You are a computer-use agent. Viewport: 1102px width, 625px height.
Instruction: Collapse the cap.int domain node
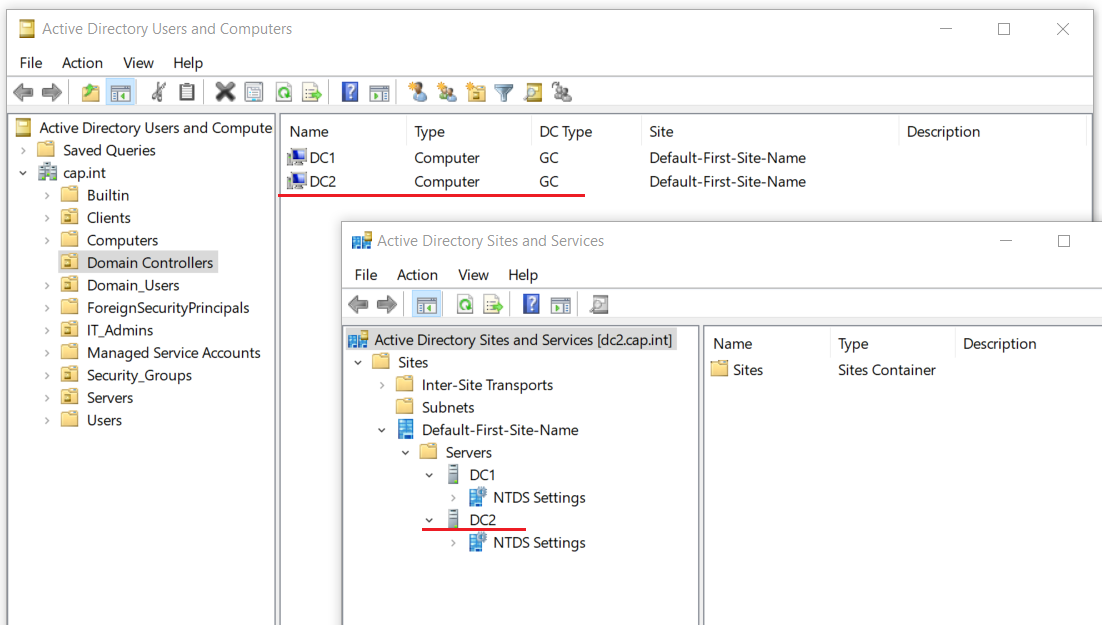point(23,173)
